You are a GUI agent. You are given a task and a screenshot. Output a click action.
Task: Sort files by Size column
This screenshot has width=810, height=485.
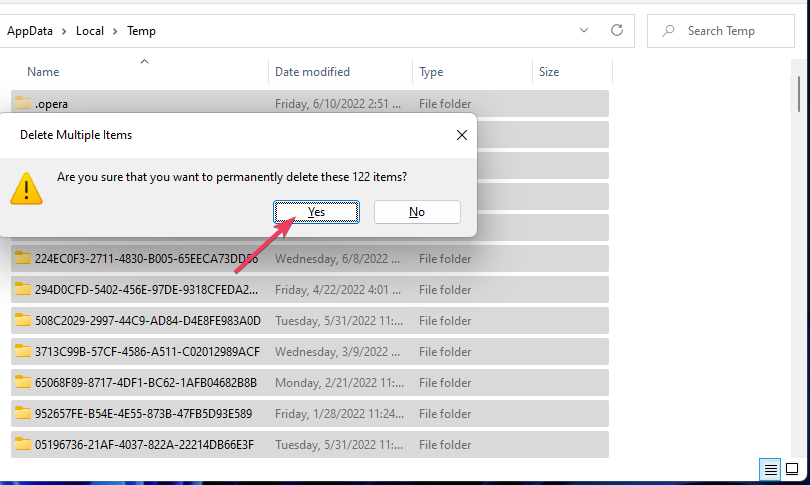(549, 72)
